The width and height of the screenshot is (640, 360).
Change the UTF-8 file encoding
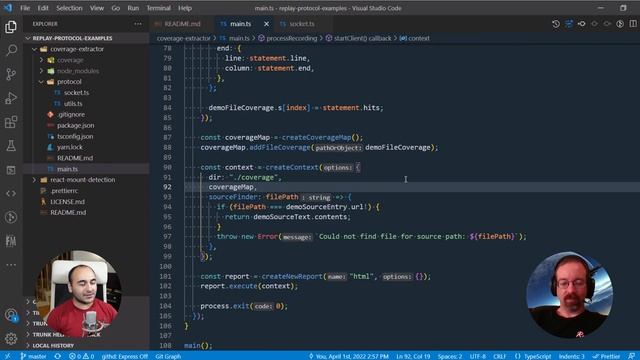point(478,356)
